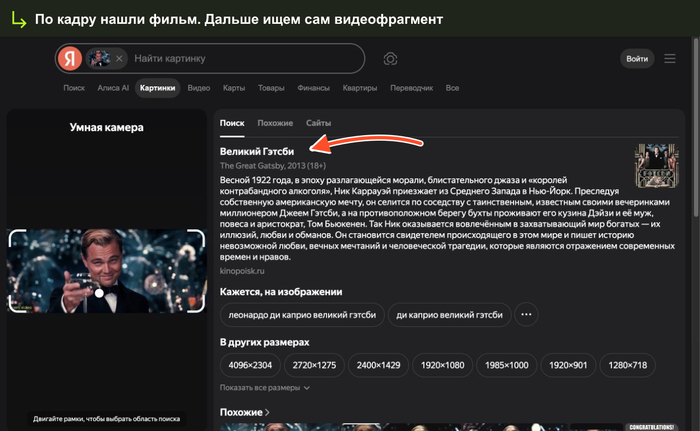700x431 pixels.
Task: Choose the 4096×2304 image size
Action: 250,365
